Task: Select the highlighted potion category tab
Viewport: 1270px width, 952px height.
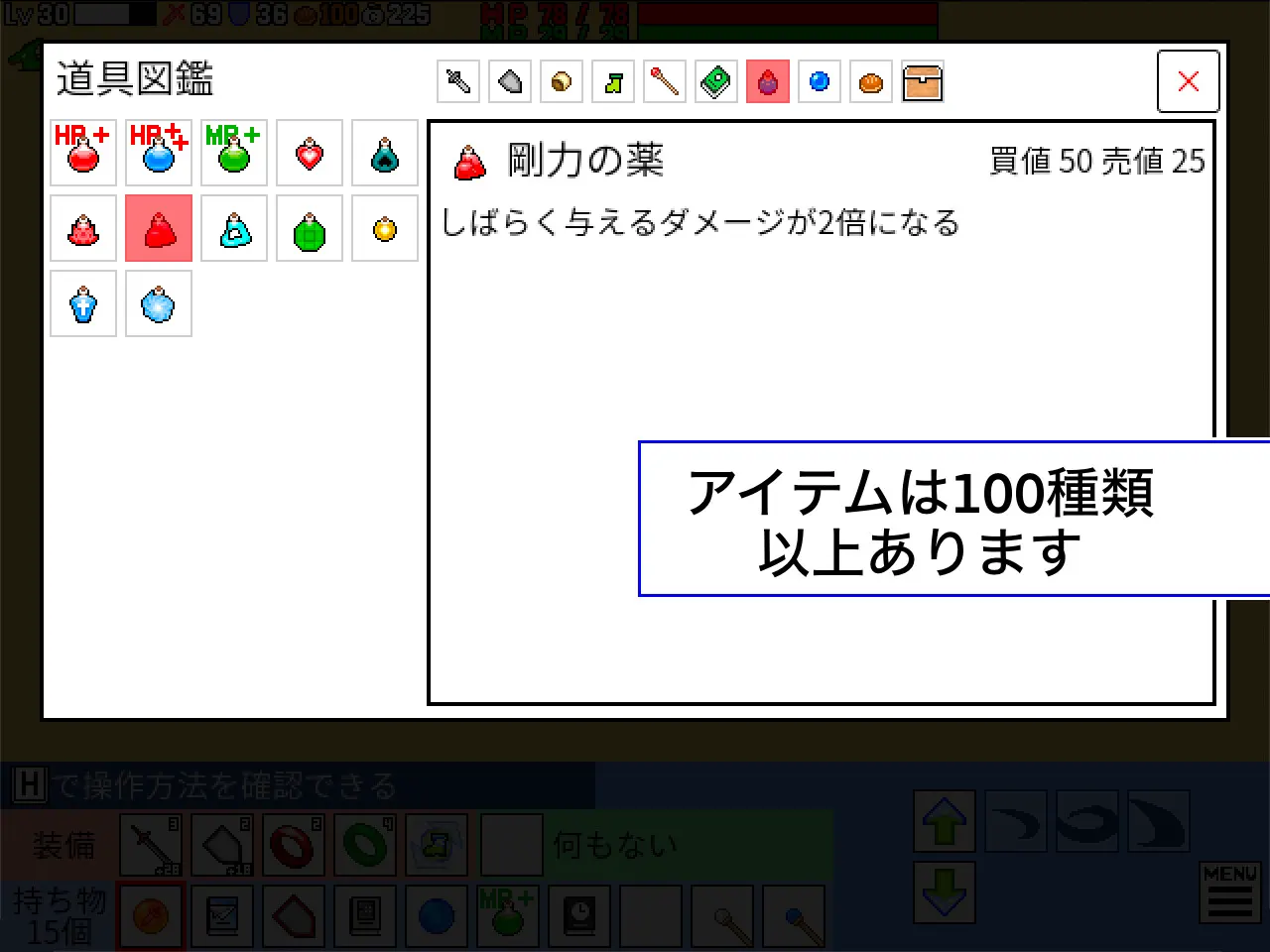Action: click(x=768, y=81)
